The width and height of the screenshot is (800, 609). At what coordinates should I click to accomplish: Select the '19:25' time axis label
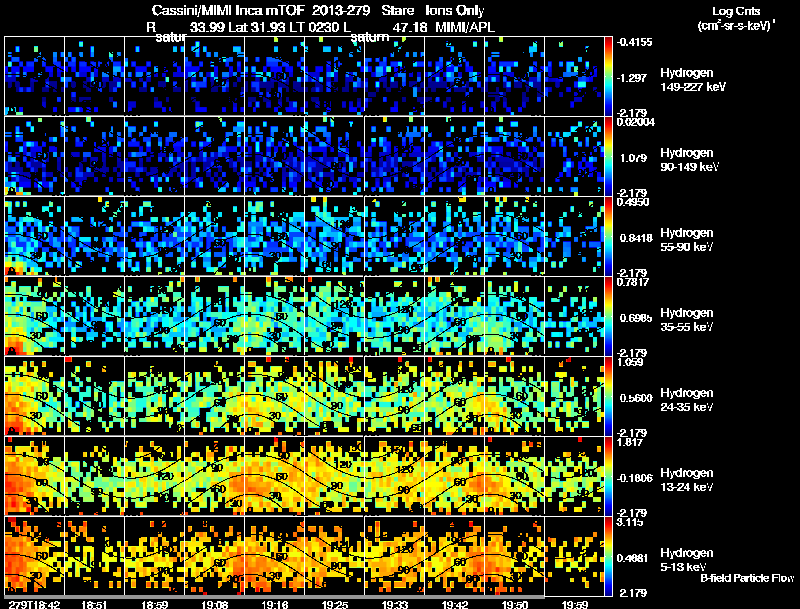click(x=335, y=605)
